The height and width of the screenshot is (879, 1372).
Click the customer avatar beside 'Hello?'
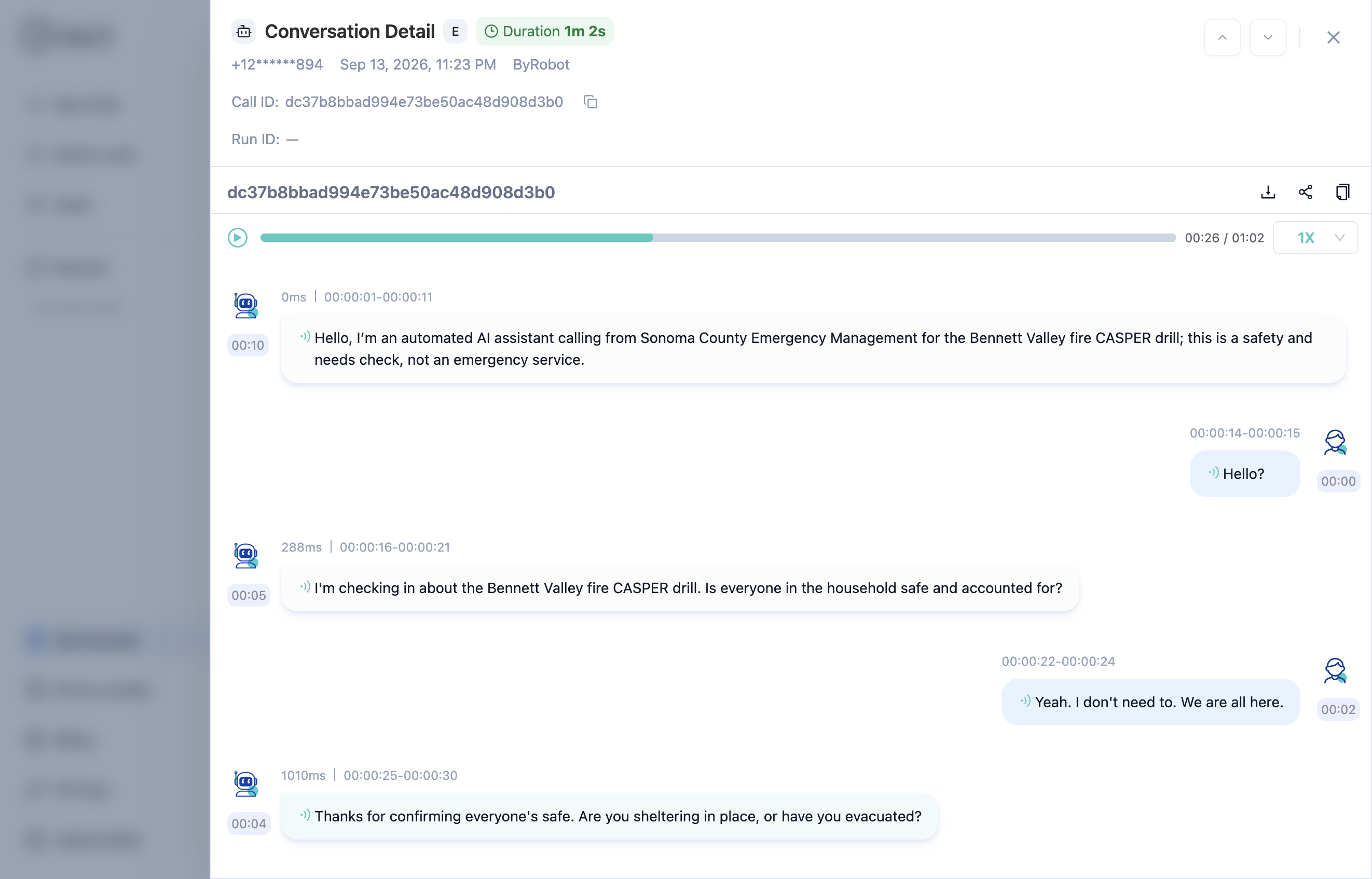click(x=1336, y=442)
